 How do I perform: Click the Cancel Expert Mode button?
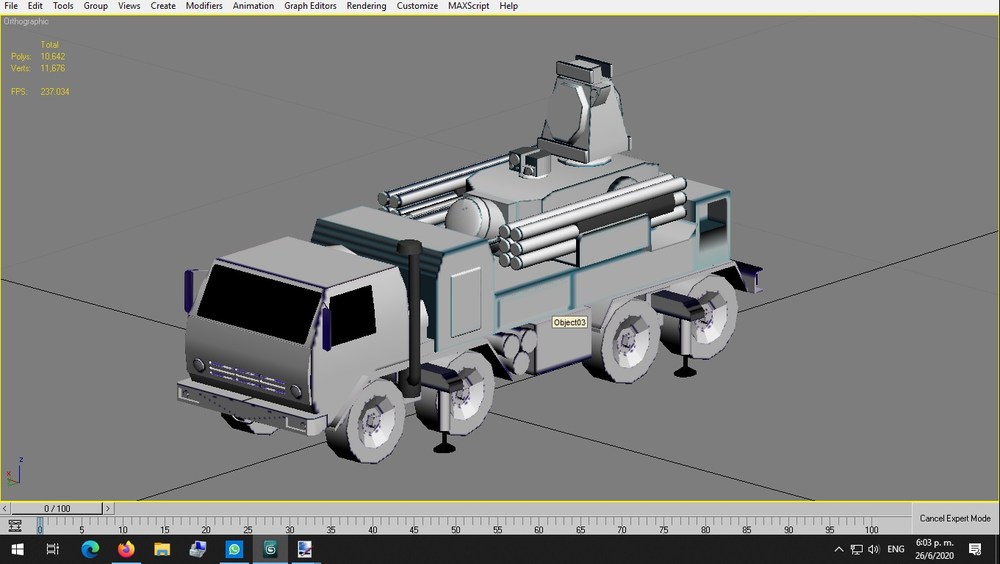[955, 518]
